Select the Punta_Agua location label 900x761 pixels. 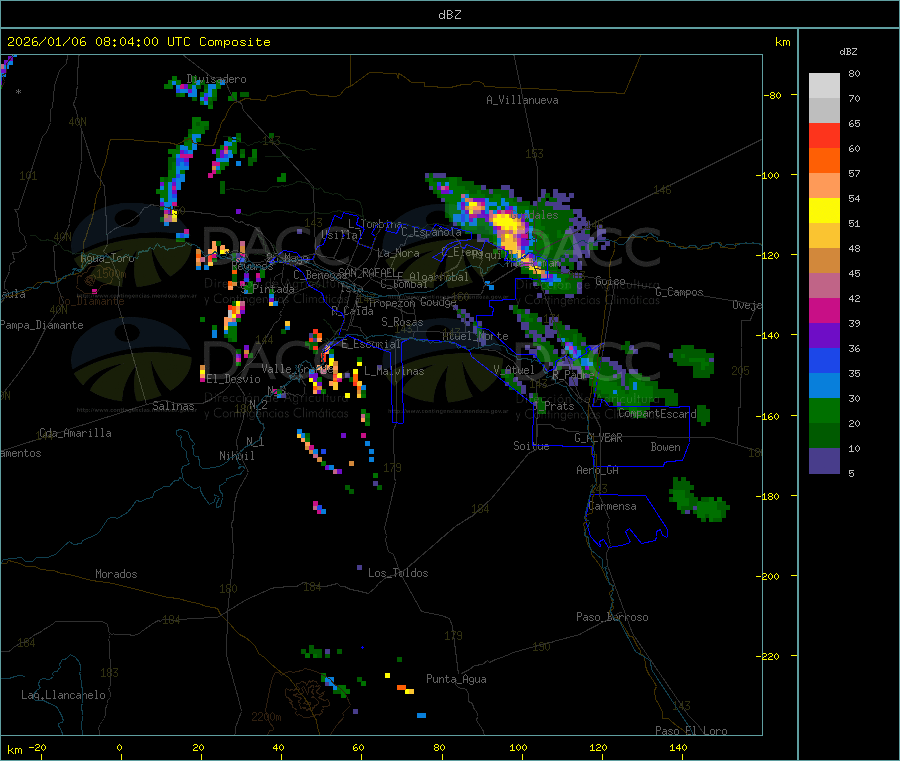(456, 680)
